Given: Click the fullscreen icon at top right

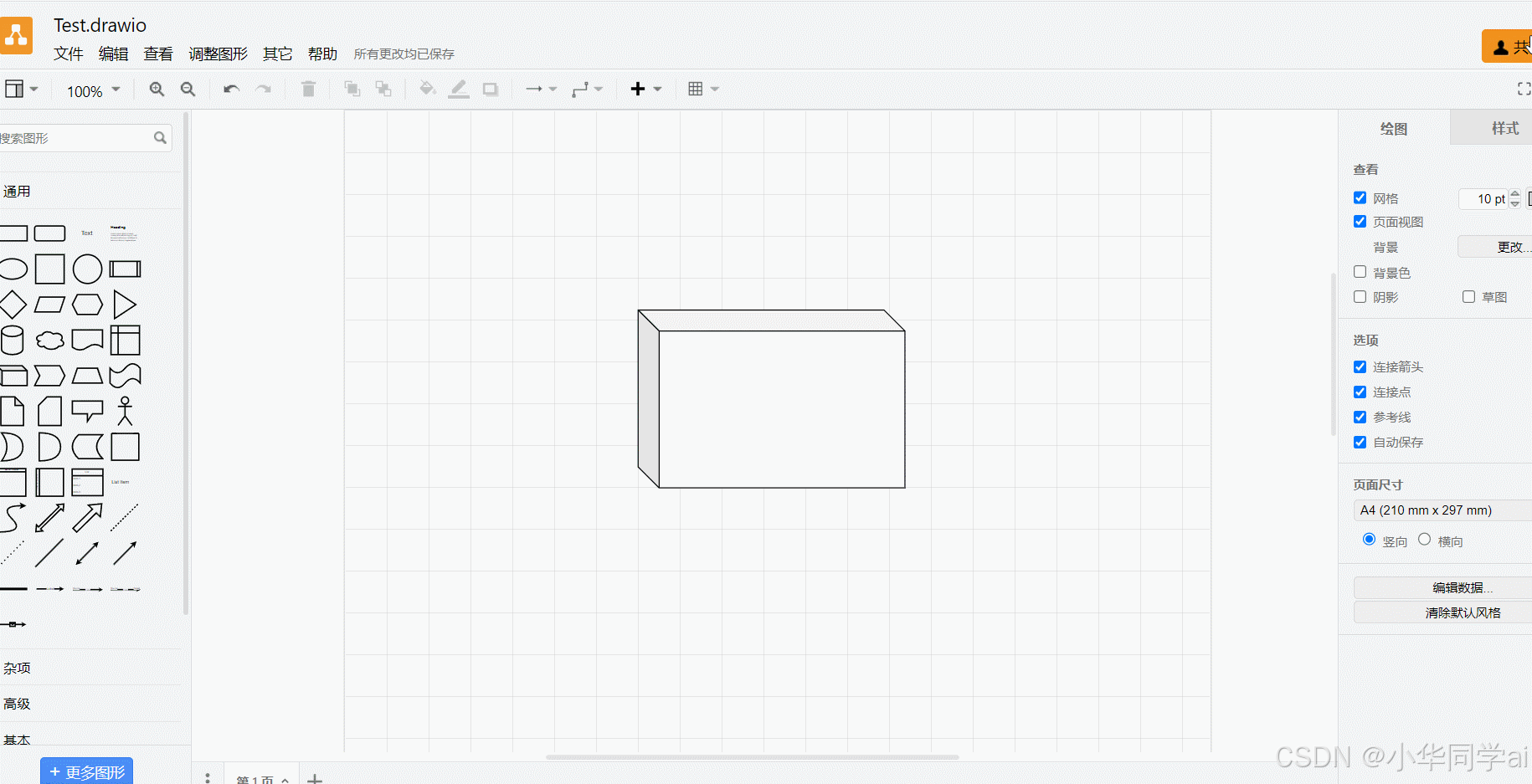Looking at the screenshot, I should (x=1524, y=89).
